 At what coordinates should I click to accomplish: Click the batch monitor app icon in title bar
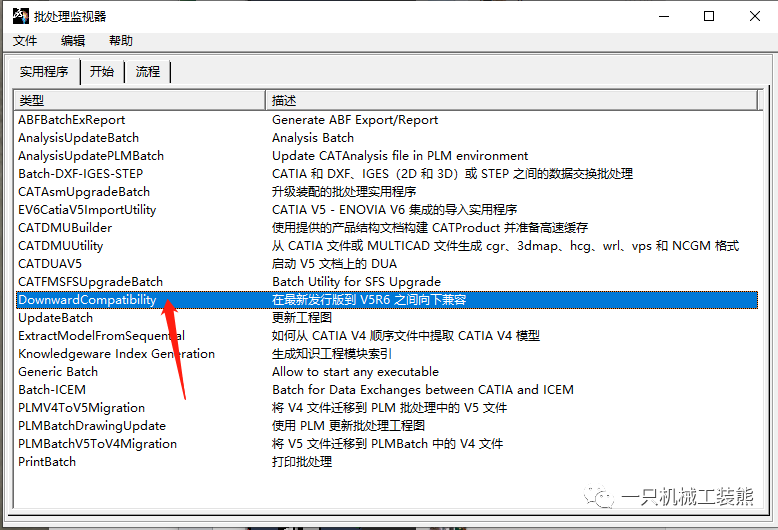coord(18,16)
